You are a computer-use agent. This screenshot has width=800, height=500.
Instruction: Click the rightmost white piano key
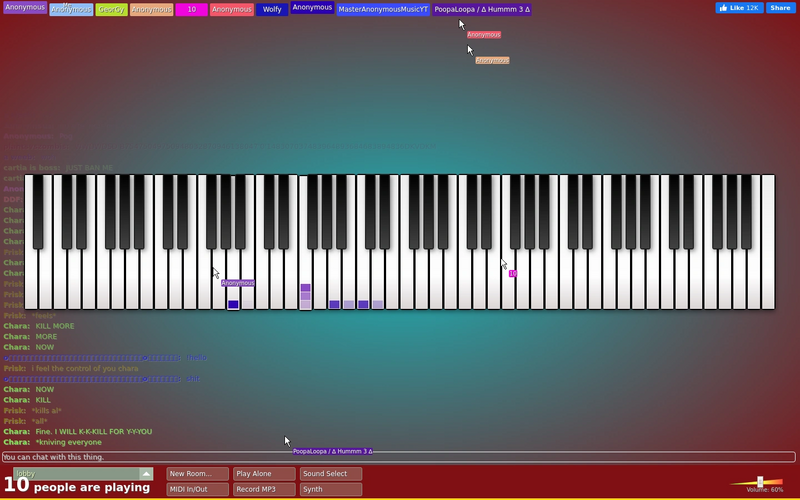tap(768, 242)
